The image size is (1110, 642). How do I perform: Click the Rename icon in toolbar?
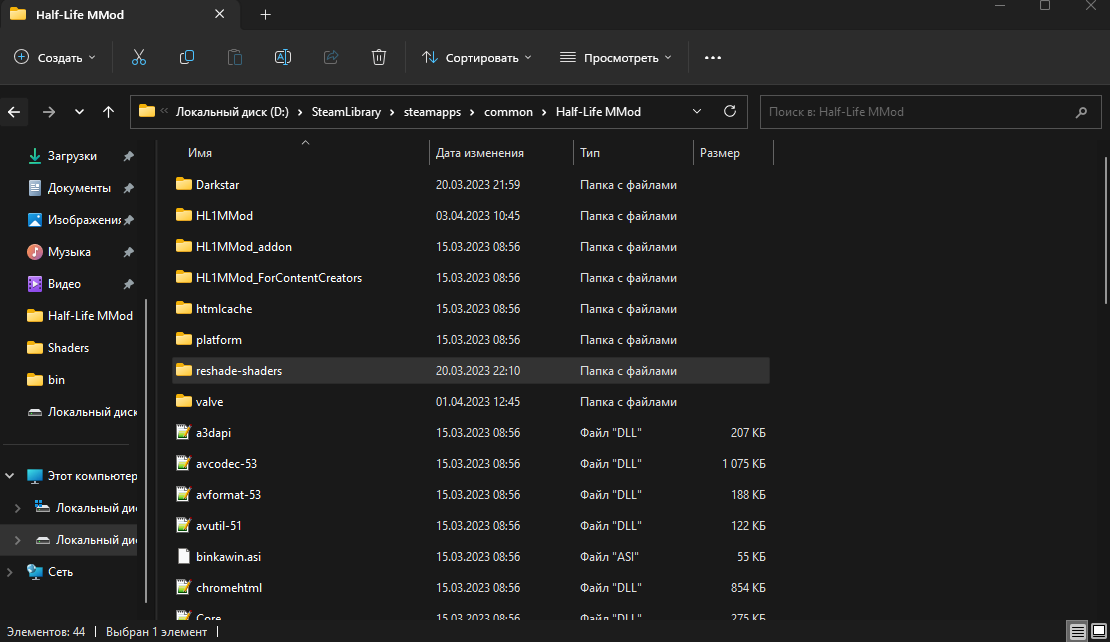click(x=283, y=57)
